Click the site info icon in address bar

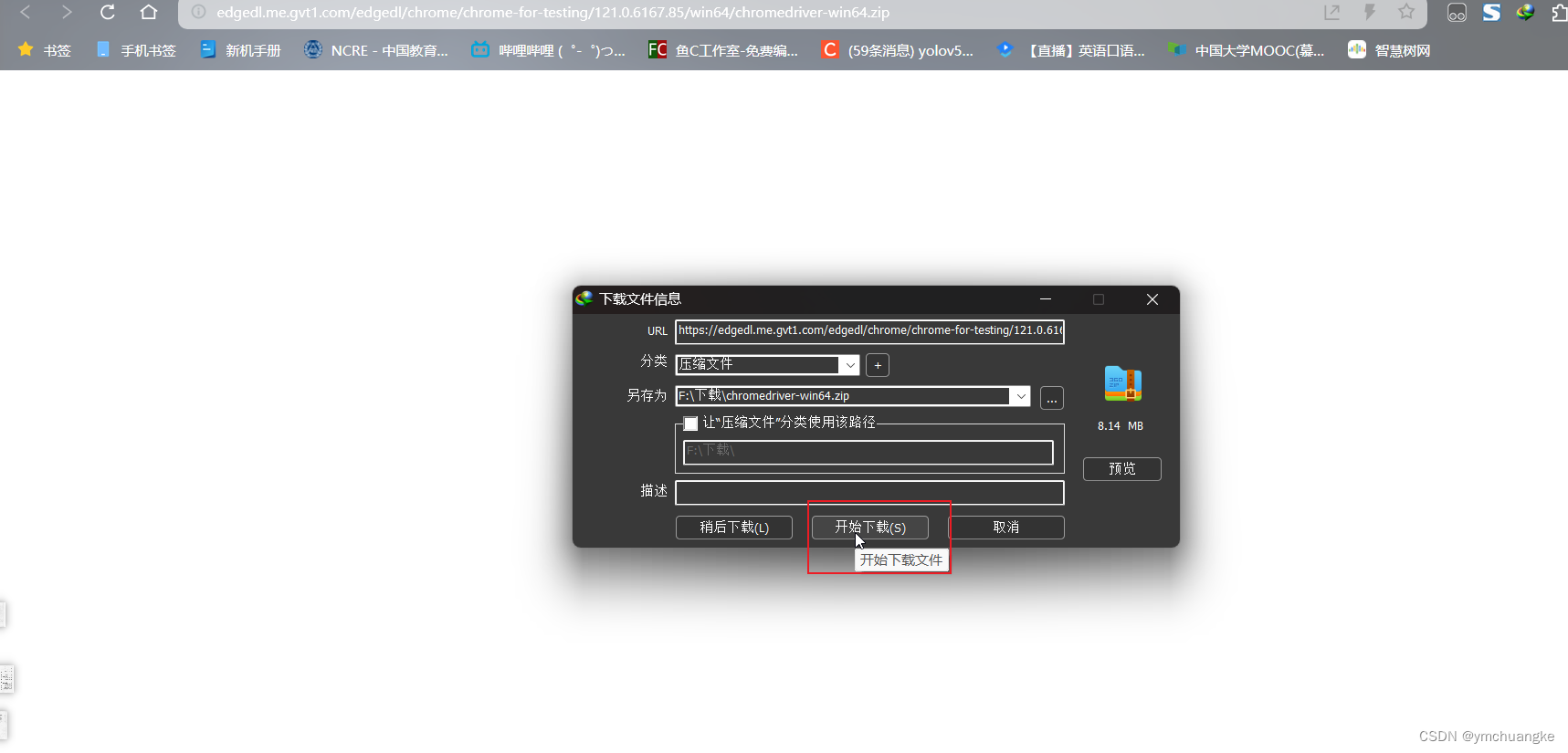198,12
